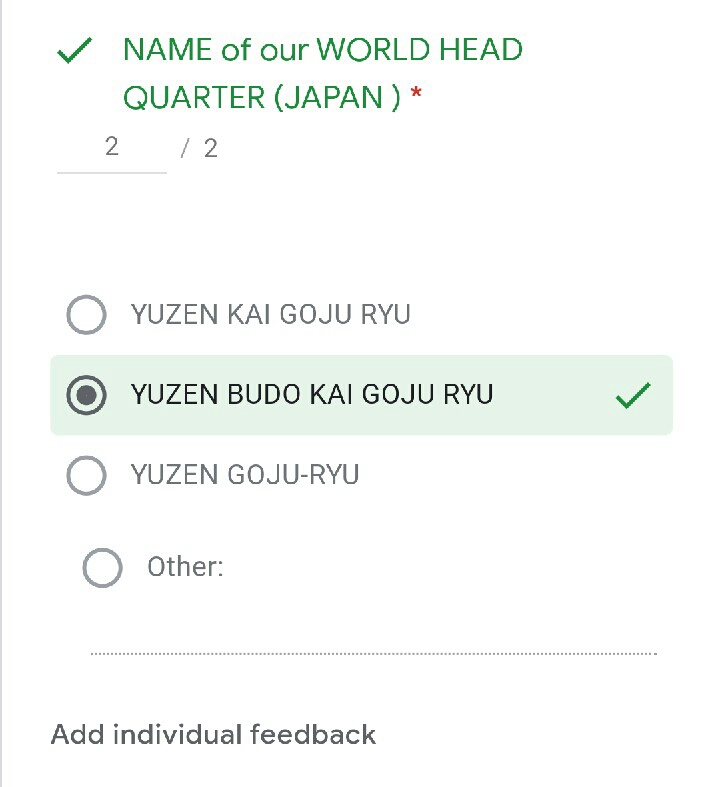Click the score input field showing 2
720x787 pixels.
click(x=111, y=148)
